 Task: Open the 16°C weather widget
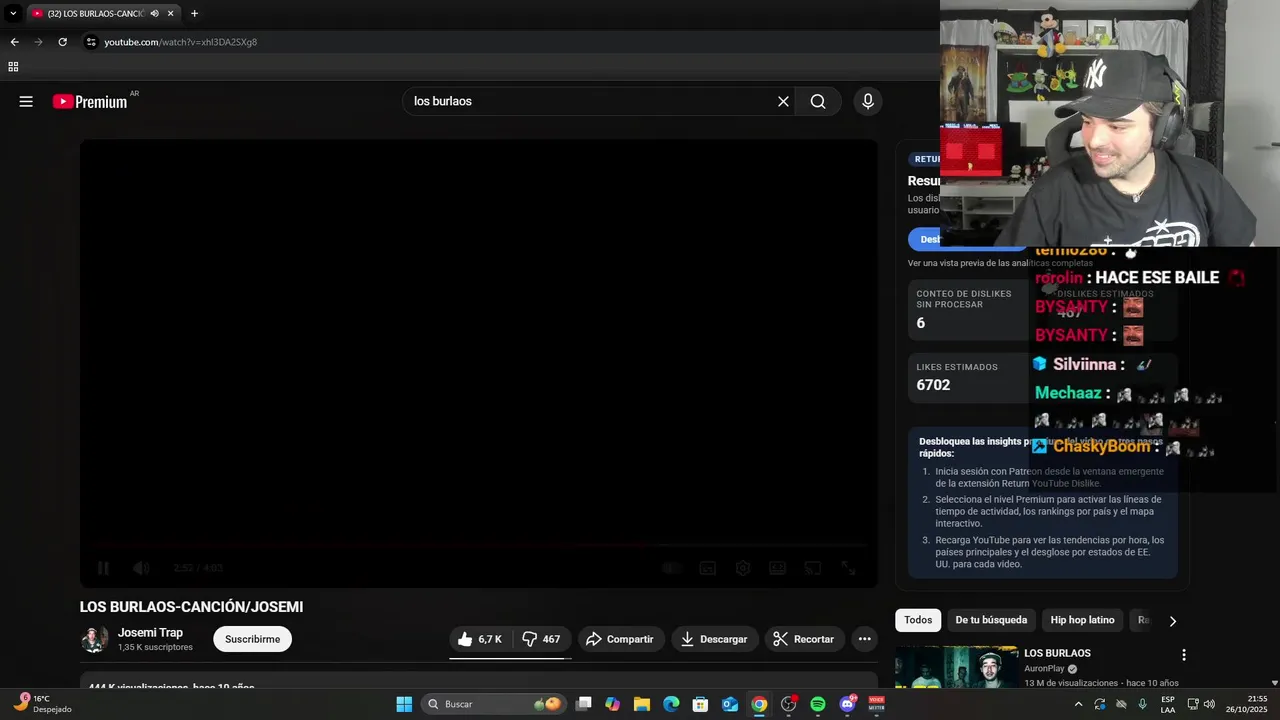click(x=42, y=704)
